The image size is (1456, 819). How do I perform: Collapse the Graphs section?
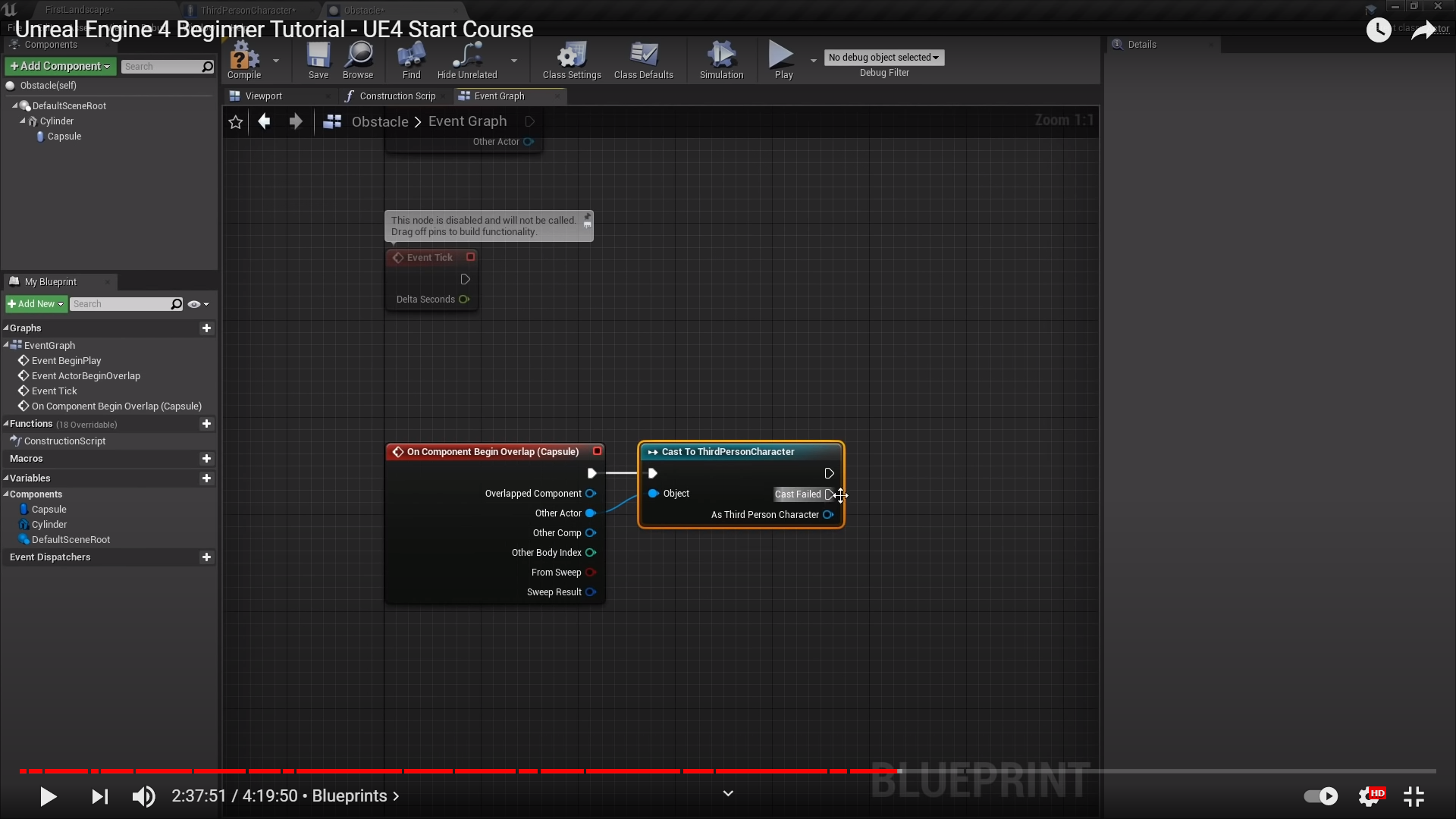tap(6, 328)
